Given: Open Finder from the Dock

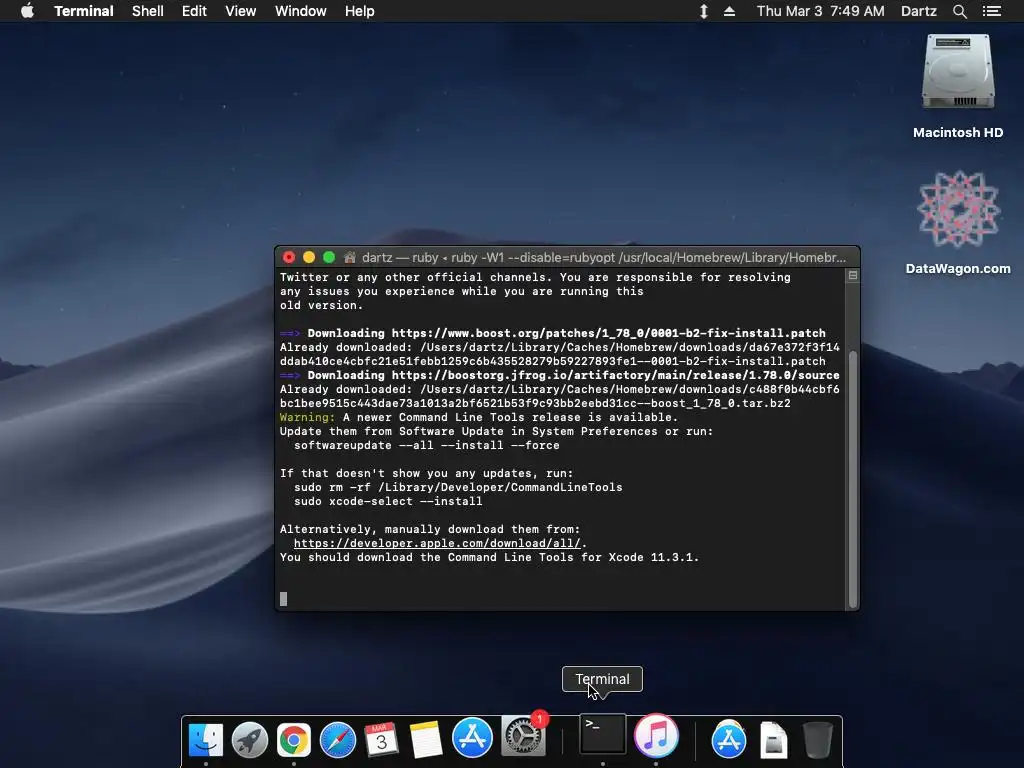Looking at the screenshot, I should point(206,739).
